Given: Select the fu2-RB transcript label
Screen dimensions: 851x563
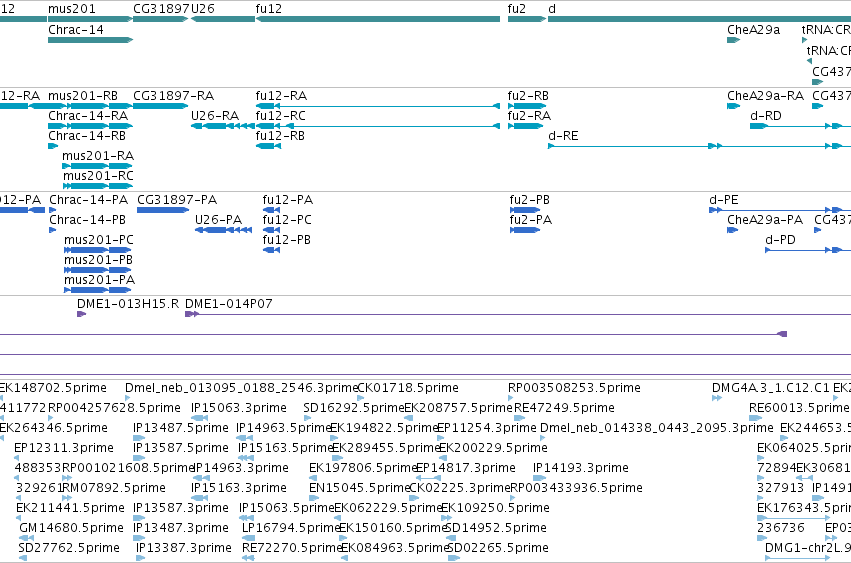Looking at the screenshot, I should click(x=528, y=96).
